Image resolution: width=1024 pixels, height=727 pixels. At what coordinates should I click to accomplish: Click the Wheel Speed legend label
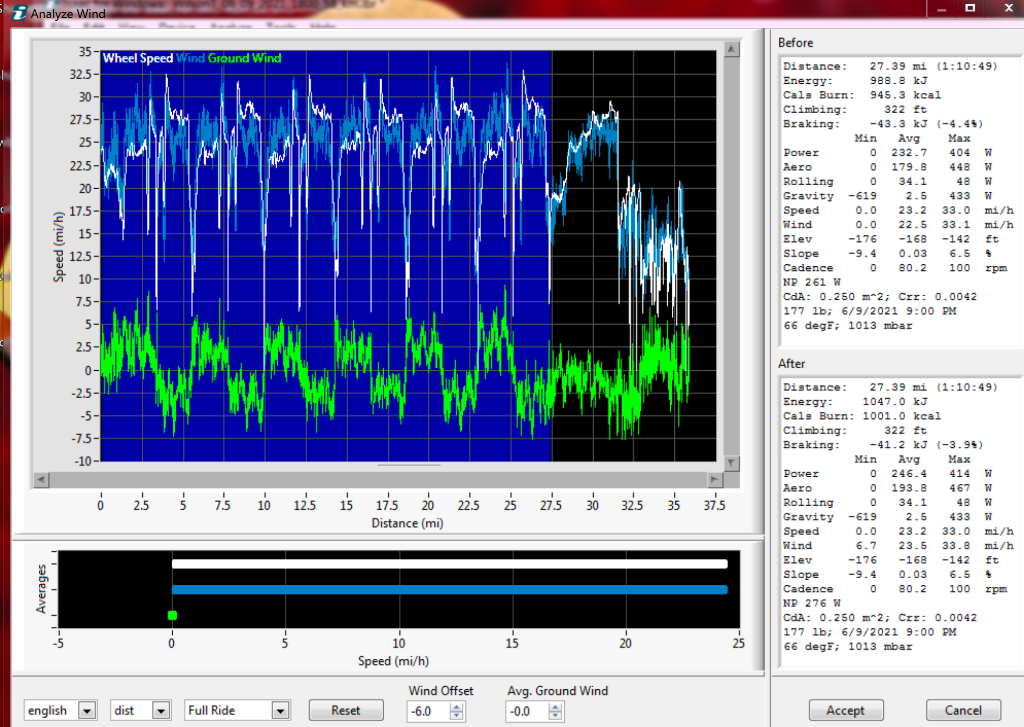(x=138, y=58)
